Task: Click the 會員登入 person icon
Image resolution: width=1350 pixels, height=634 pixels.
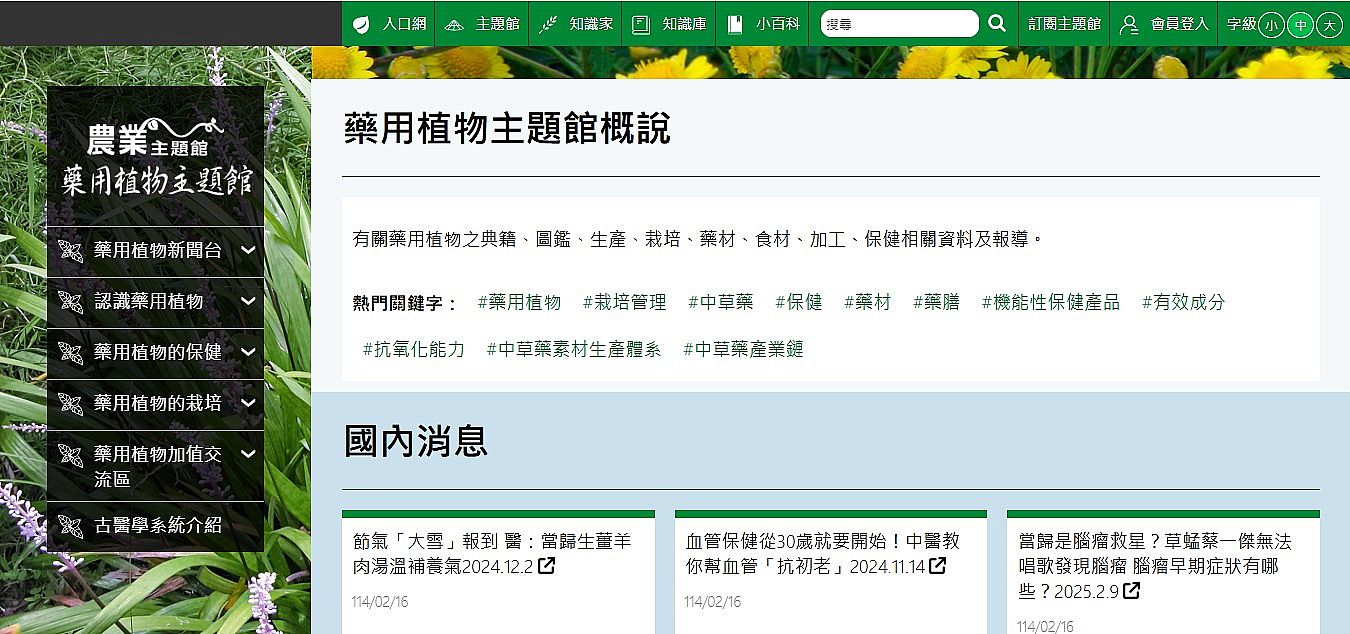Action: tap(1129, 24)
